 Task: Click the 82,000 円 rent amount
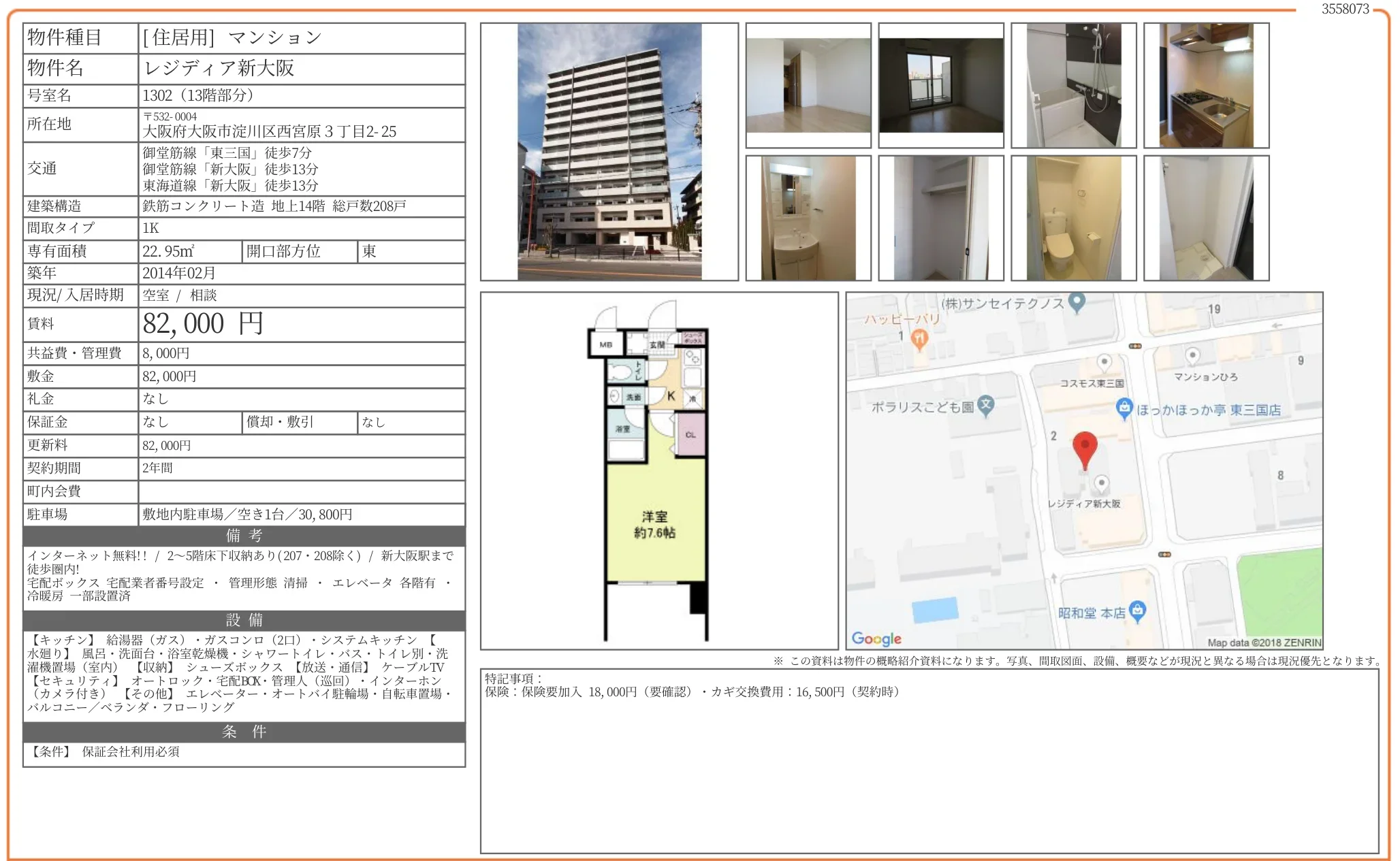203,324
